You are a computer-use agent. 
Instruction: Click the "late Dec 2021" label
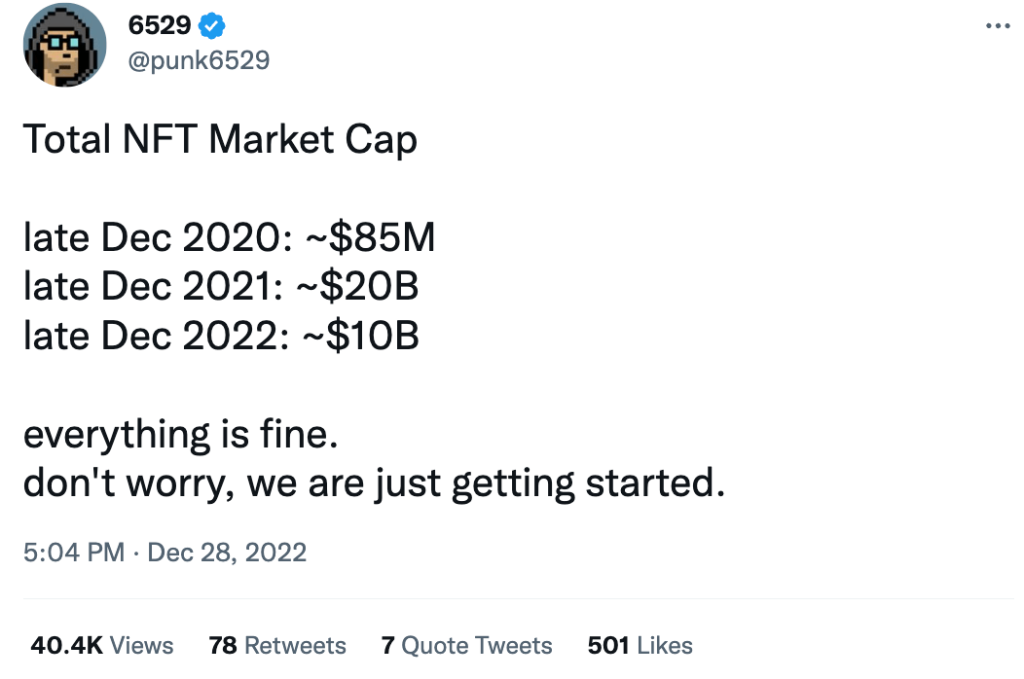click(x=150, y=288)
